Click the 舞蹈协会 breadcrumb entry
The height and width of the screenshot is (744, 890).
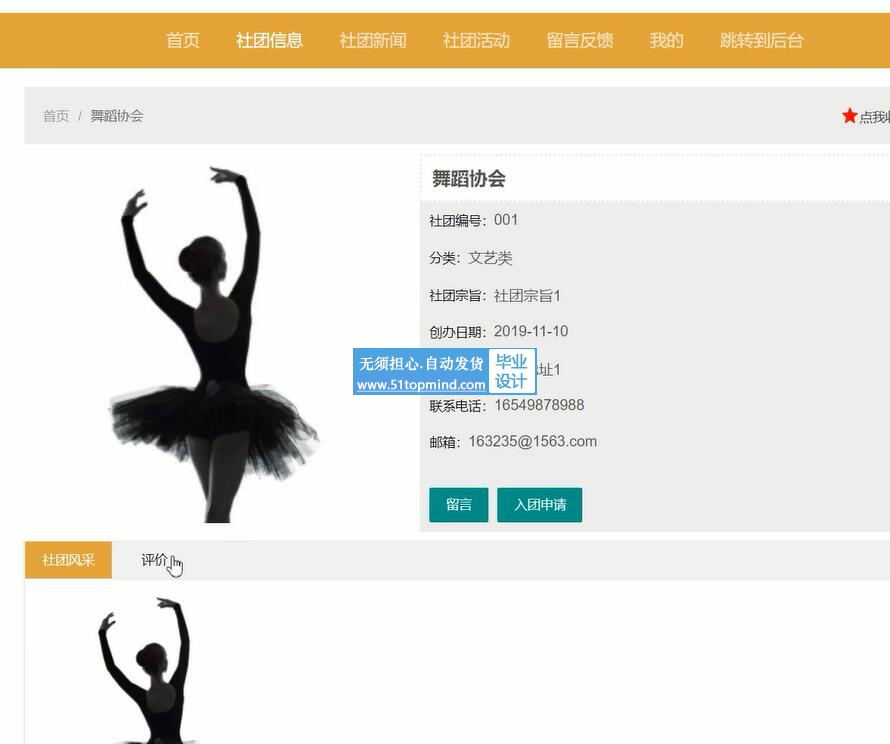click(117, 116)
